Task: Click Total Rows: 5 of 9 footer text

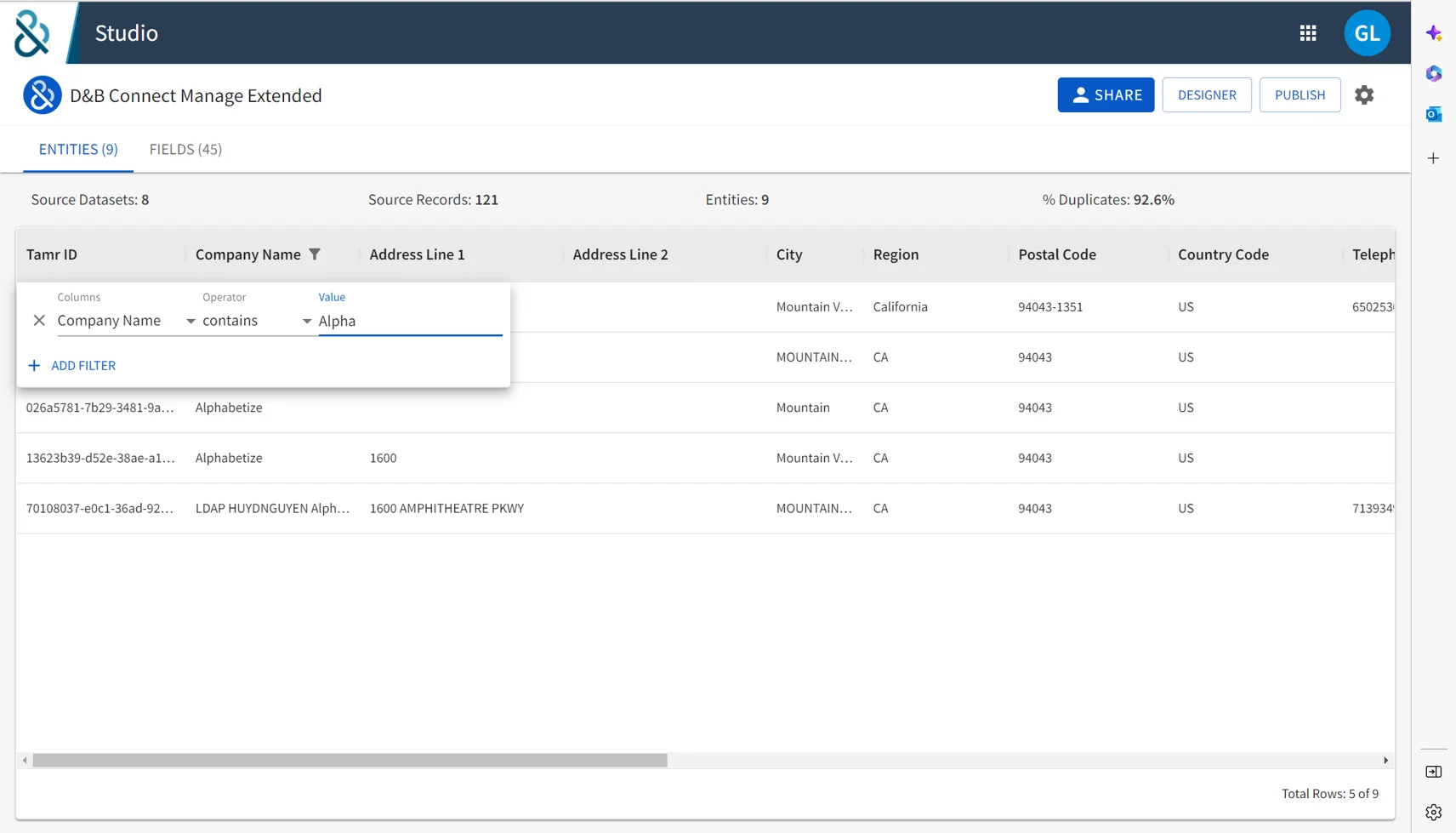Action: [1330, 794]
